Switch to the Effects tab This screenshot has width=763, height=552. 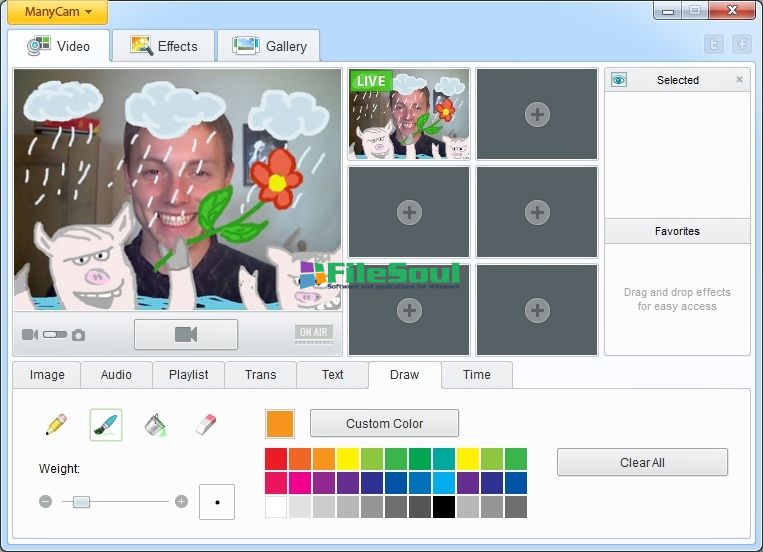pos(164,46)
